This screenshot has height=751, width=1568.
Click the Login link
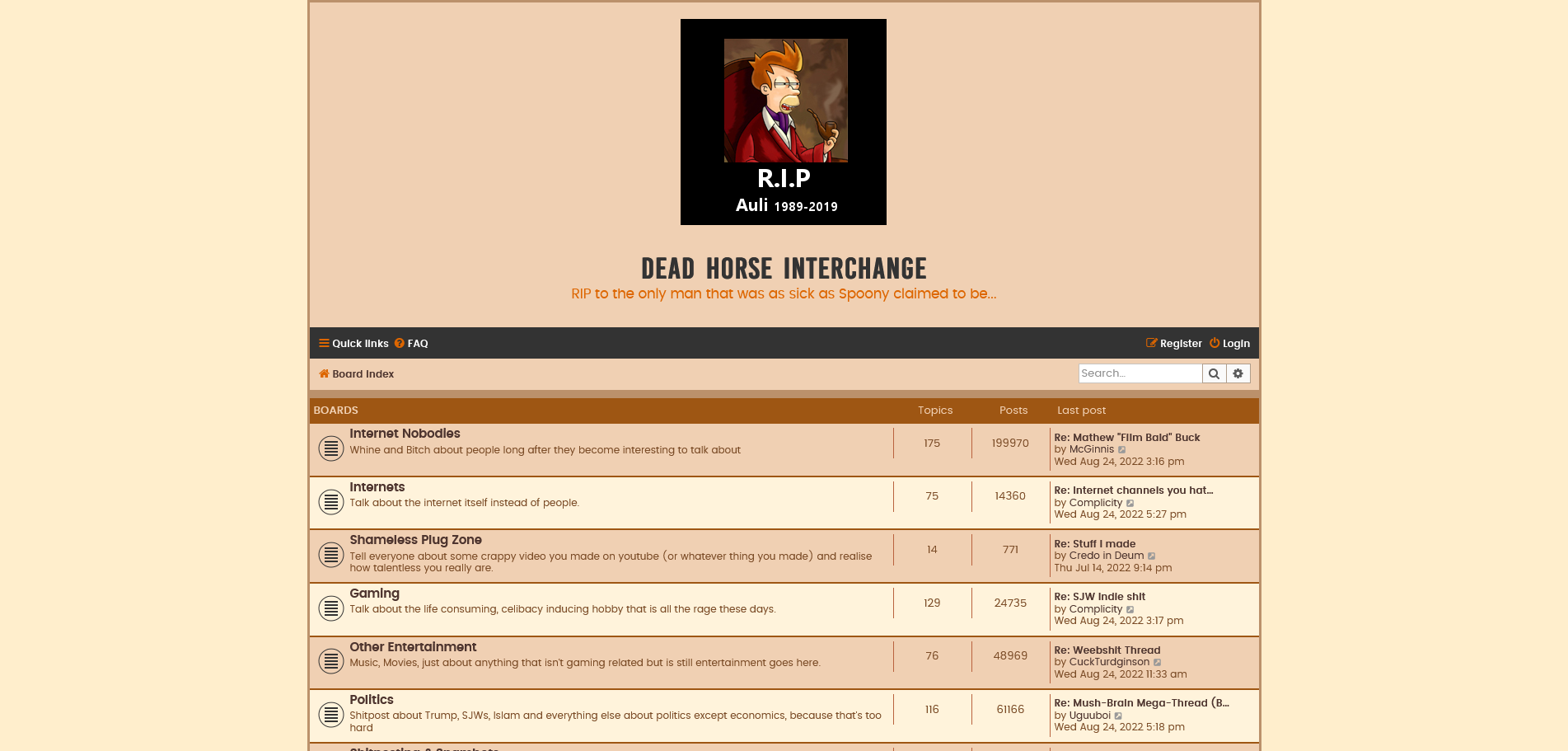1229,344
